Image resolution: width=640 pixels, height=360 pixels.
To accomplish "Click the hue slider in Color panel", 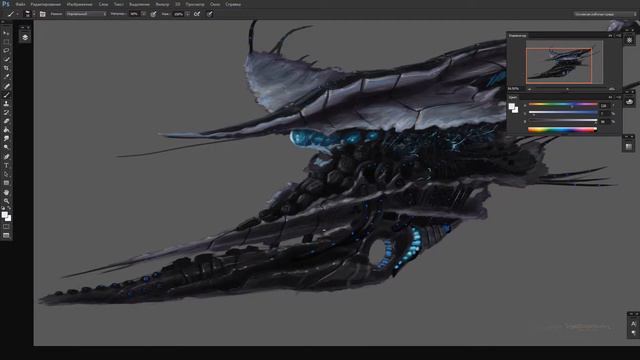I will [563, 104].
